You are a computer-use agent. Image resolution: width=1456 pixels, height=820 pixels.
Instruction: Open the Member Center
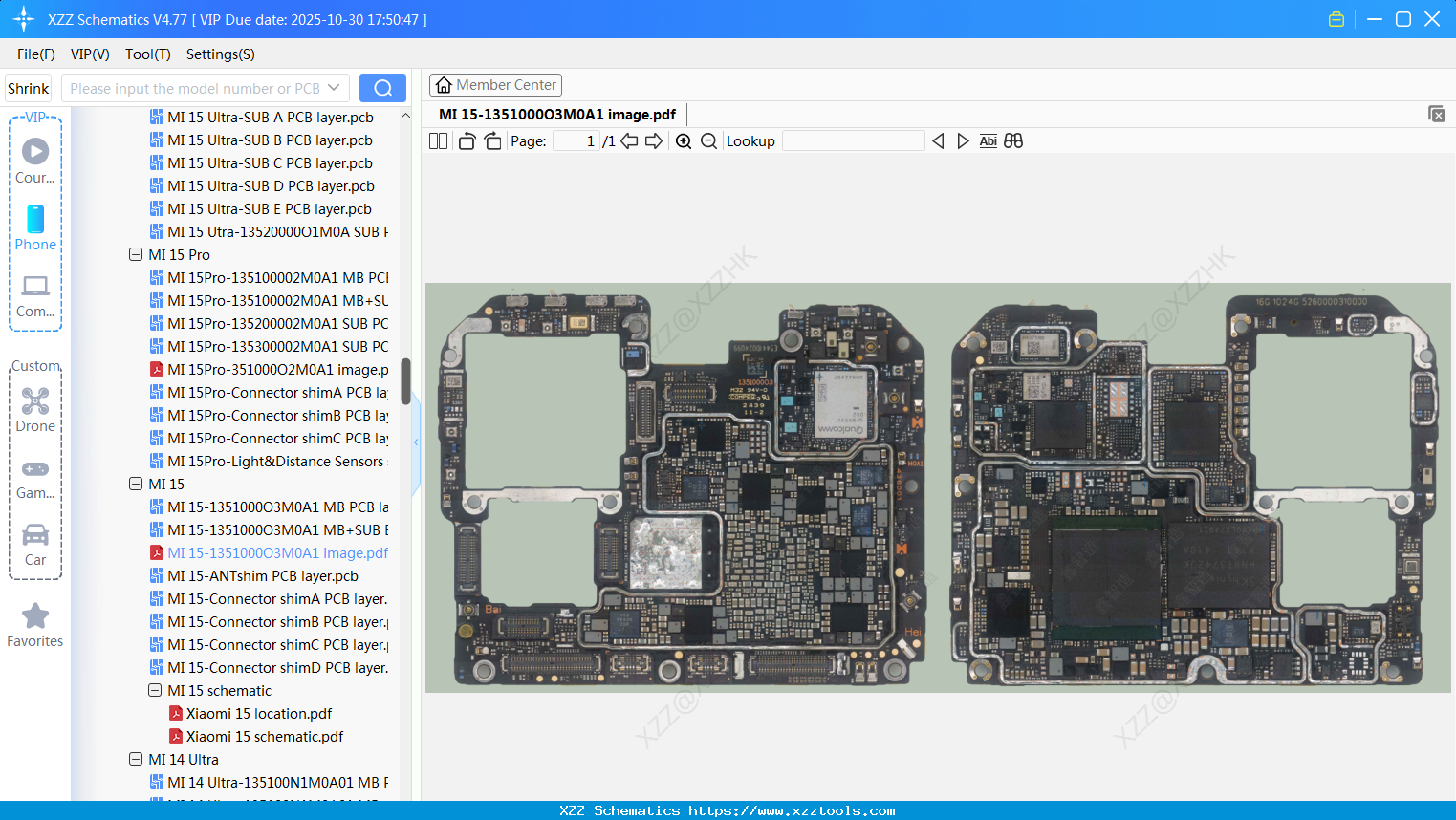(495, 85)
